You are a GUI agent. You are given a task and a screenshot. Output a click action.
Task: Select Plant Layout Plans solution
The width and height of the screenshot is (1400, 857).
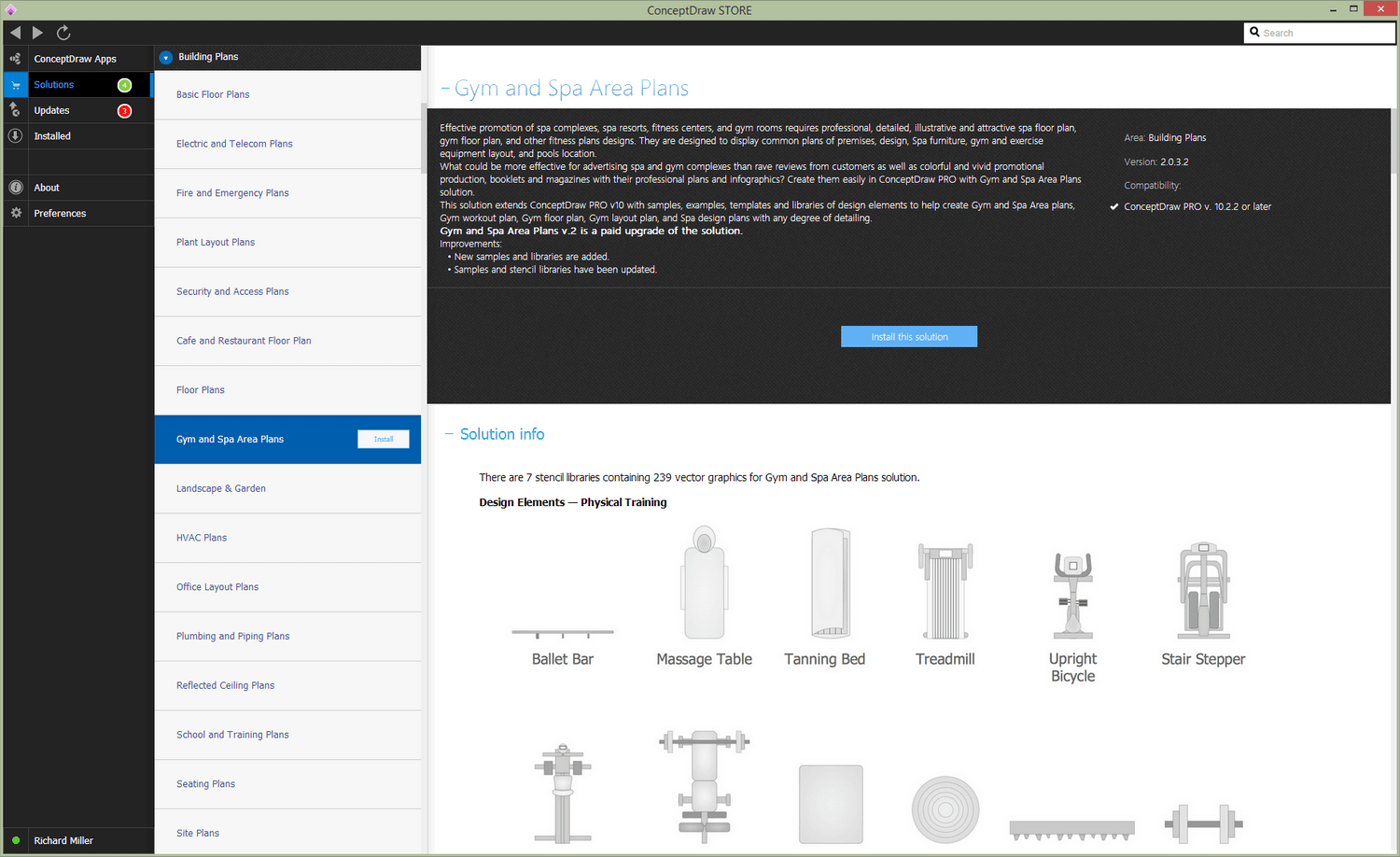pyautogui.click(x=287, y=243)
